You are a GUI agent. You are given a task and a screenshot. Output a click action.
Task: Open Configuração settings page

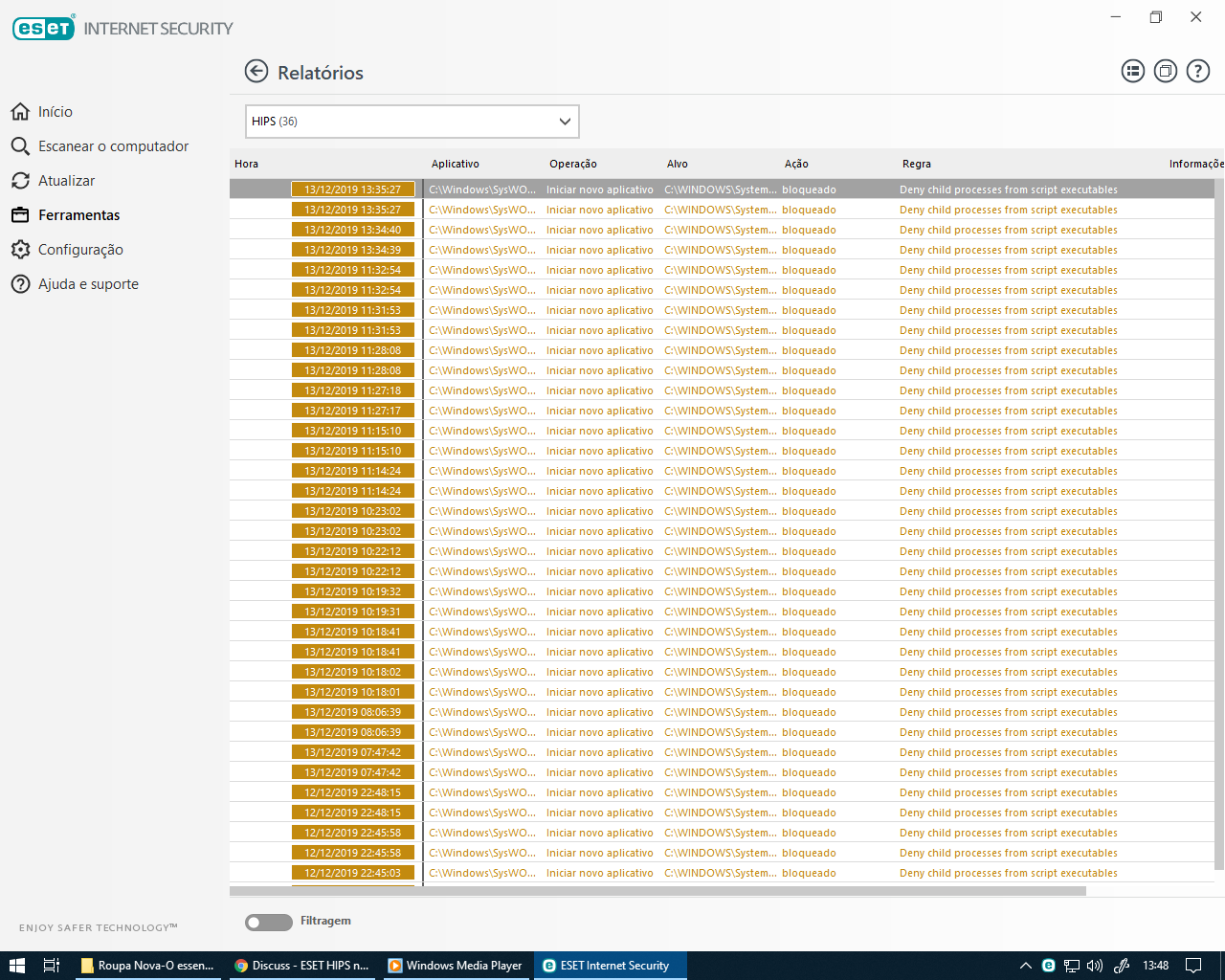(80, 250)
